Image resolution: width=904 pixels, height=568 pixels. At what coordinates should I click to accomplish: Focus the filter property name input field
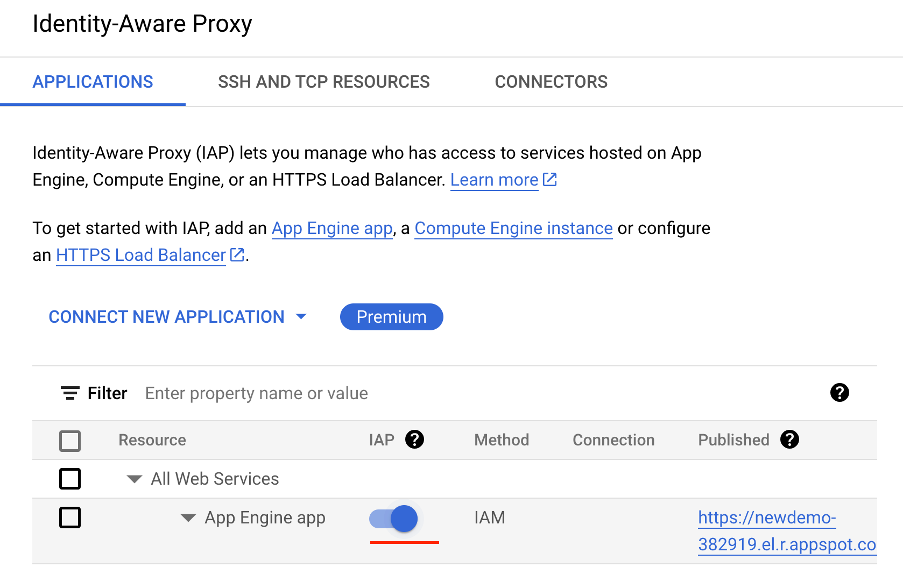[400, 393]
